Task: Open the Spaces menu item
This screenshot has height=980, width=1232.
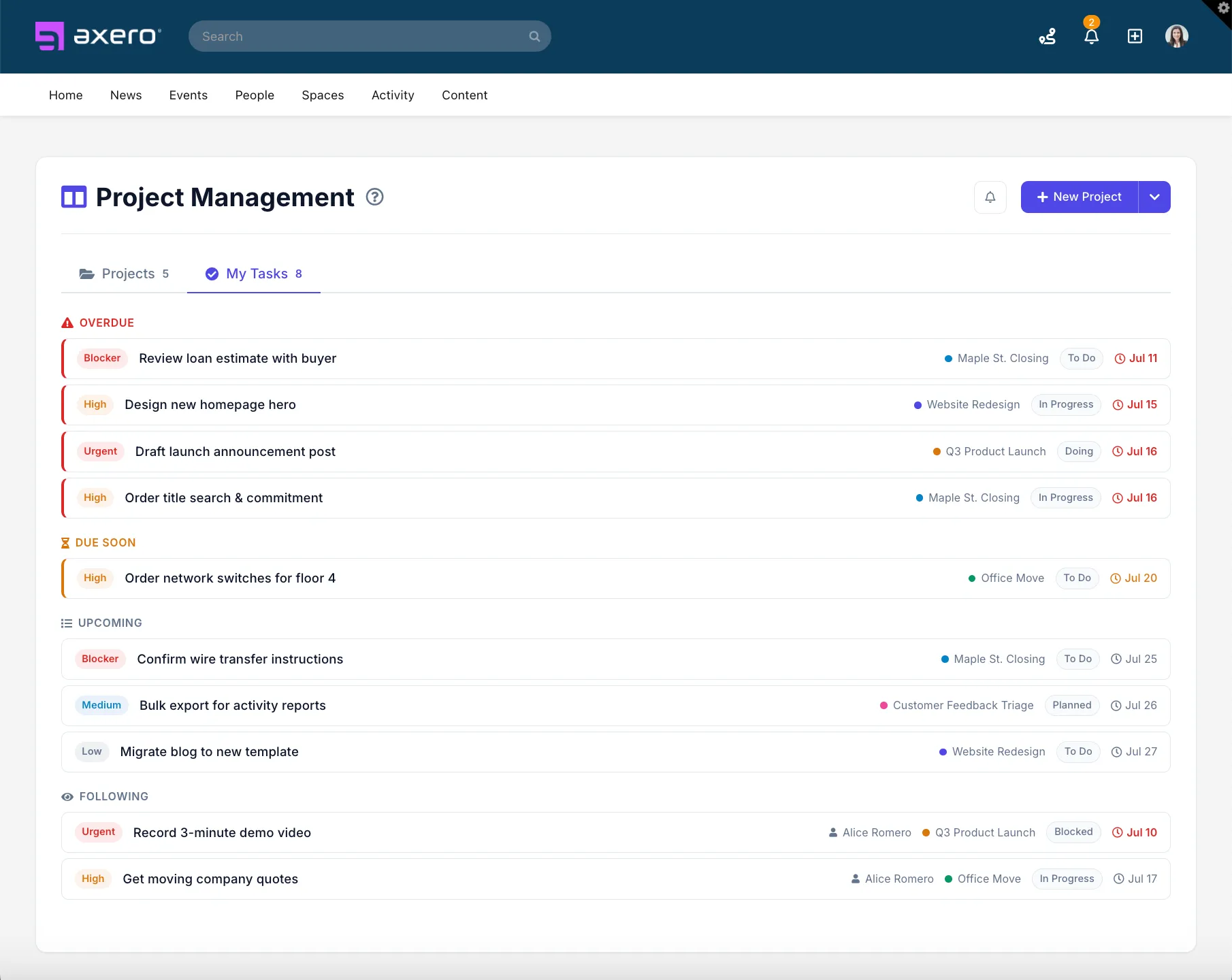Action: click(323, 95)
